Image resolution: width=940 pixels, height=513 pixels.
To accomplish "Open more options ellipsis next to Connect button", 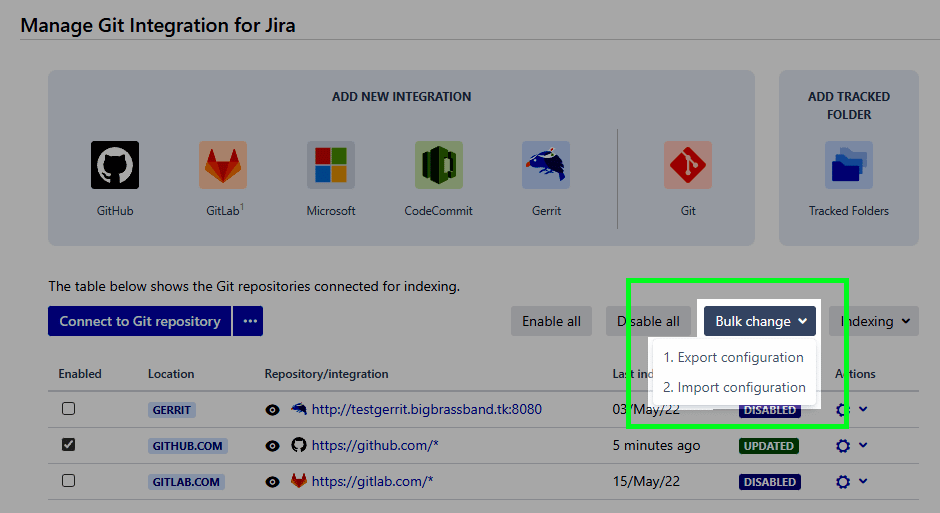I will 248,321.
